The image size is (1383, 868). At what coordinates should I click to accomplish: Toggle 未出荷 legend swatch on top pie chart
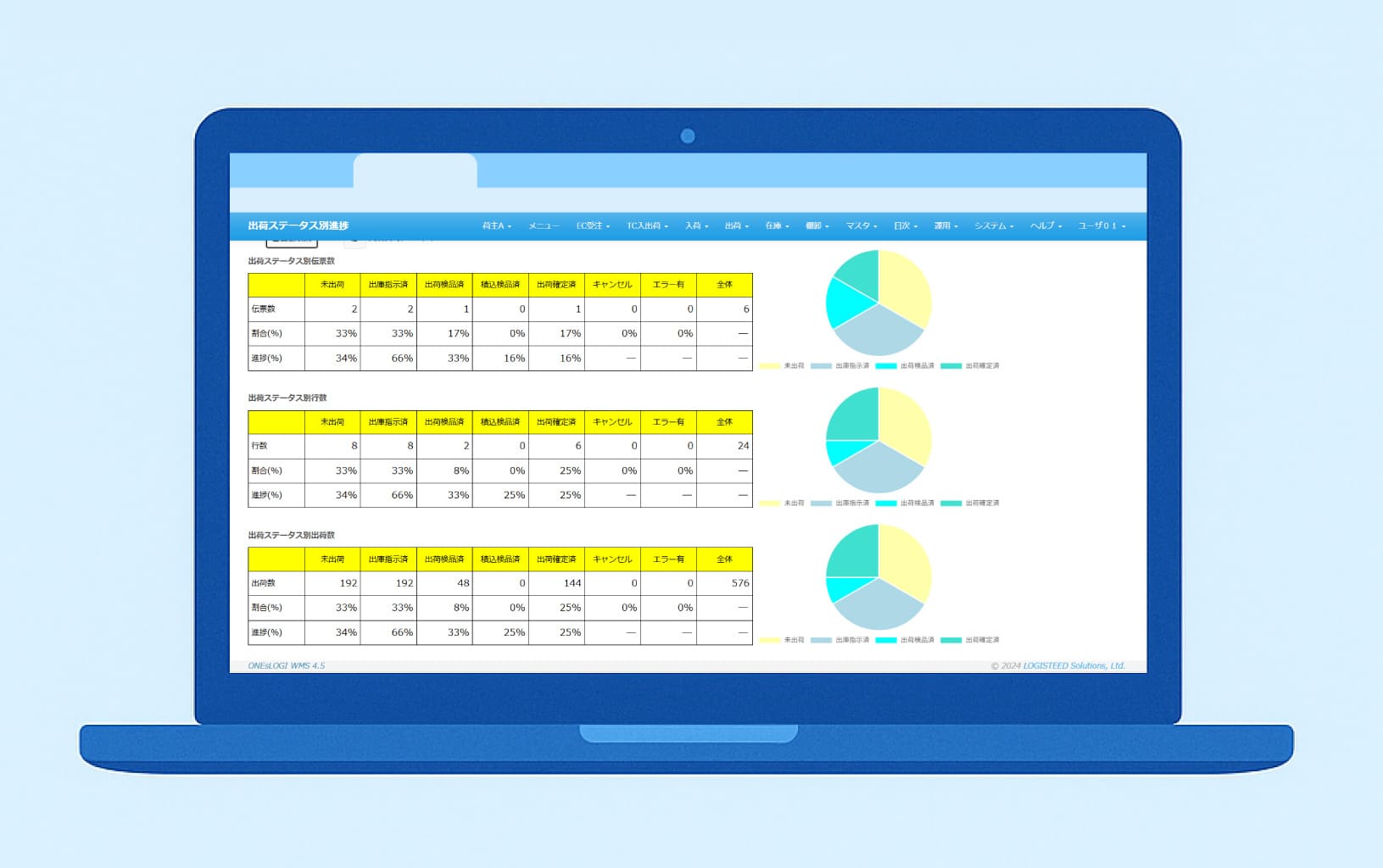coord(770,366)
